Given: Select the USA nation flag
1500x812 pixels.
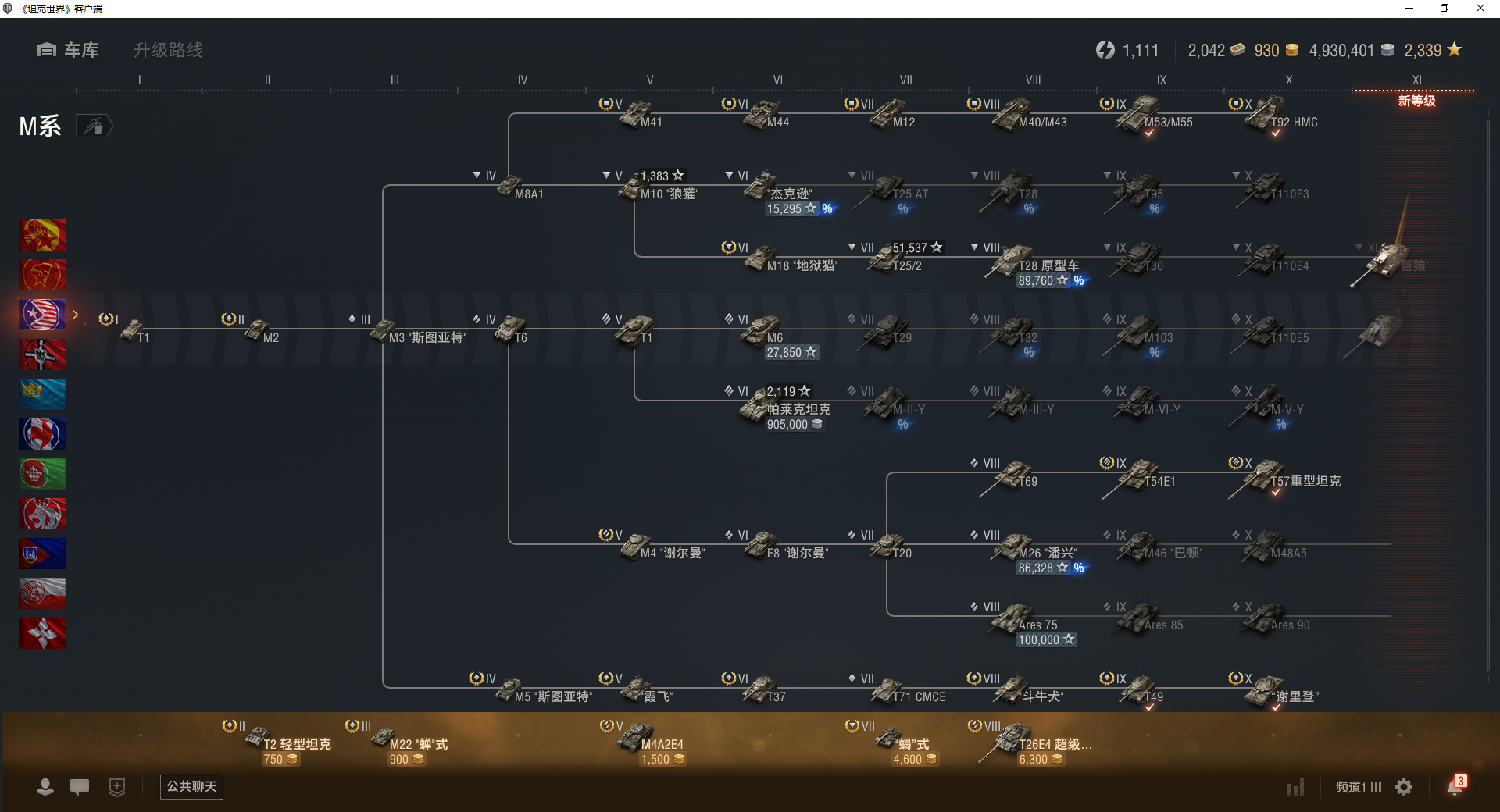Looking at the screenshot, I should click(42, 315).
